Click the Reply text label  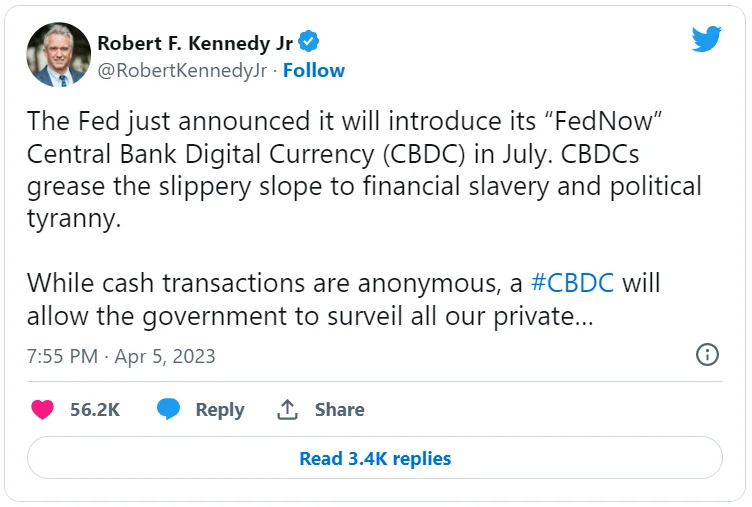(x=220, y=409)
